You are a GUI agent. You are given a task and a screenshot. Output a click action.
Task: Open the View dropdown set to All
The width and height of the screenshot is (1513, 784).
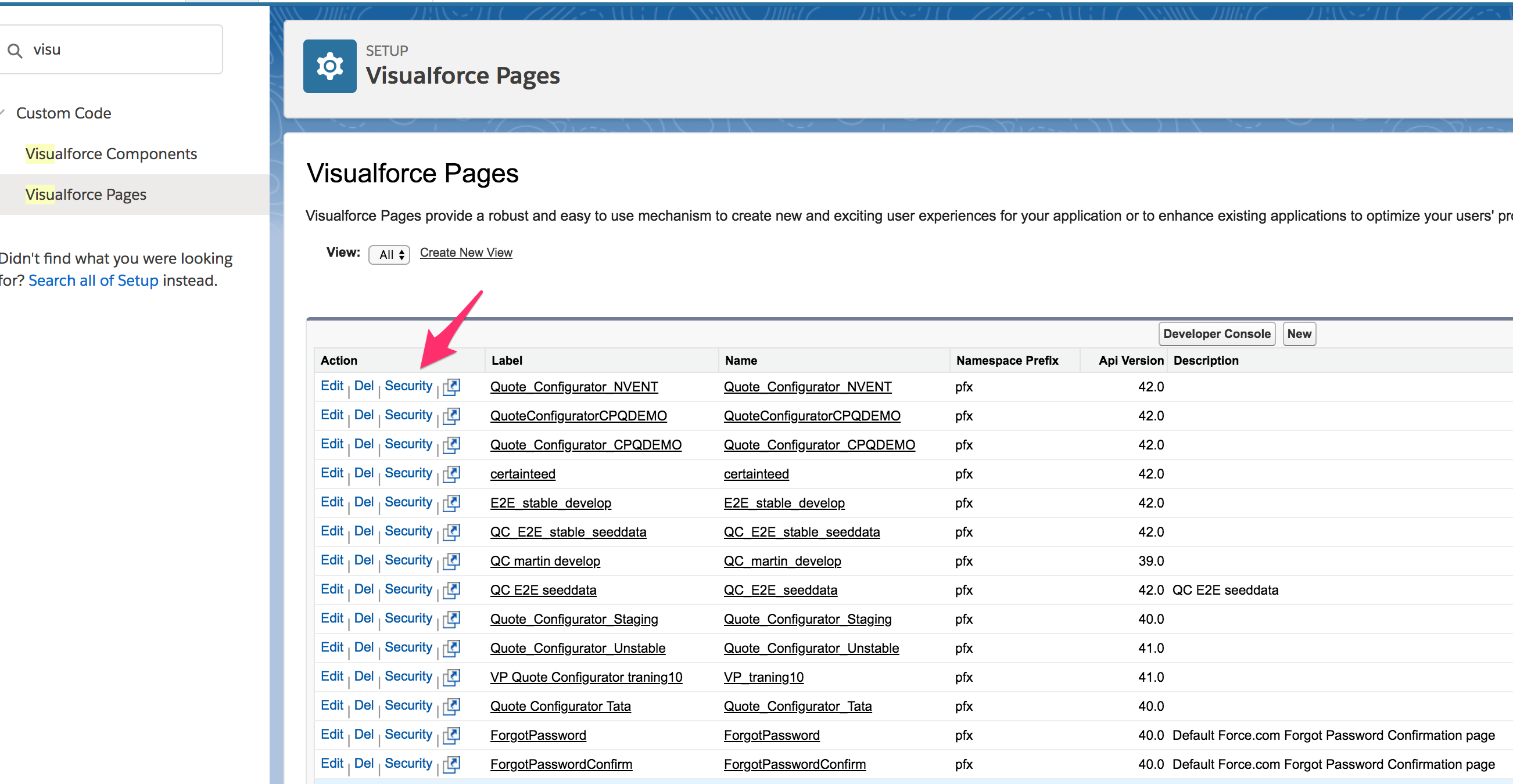(x=389, y=254)
